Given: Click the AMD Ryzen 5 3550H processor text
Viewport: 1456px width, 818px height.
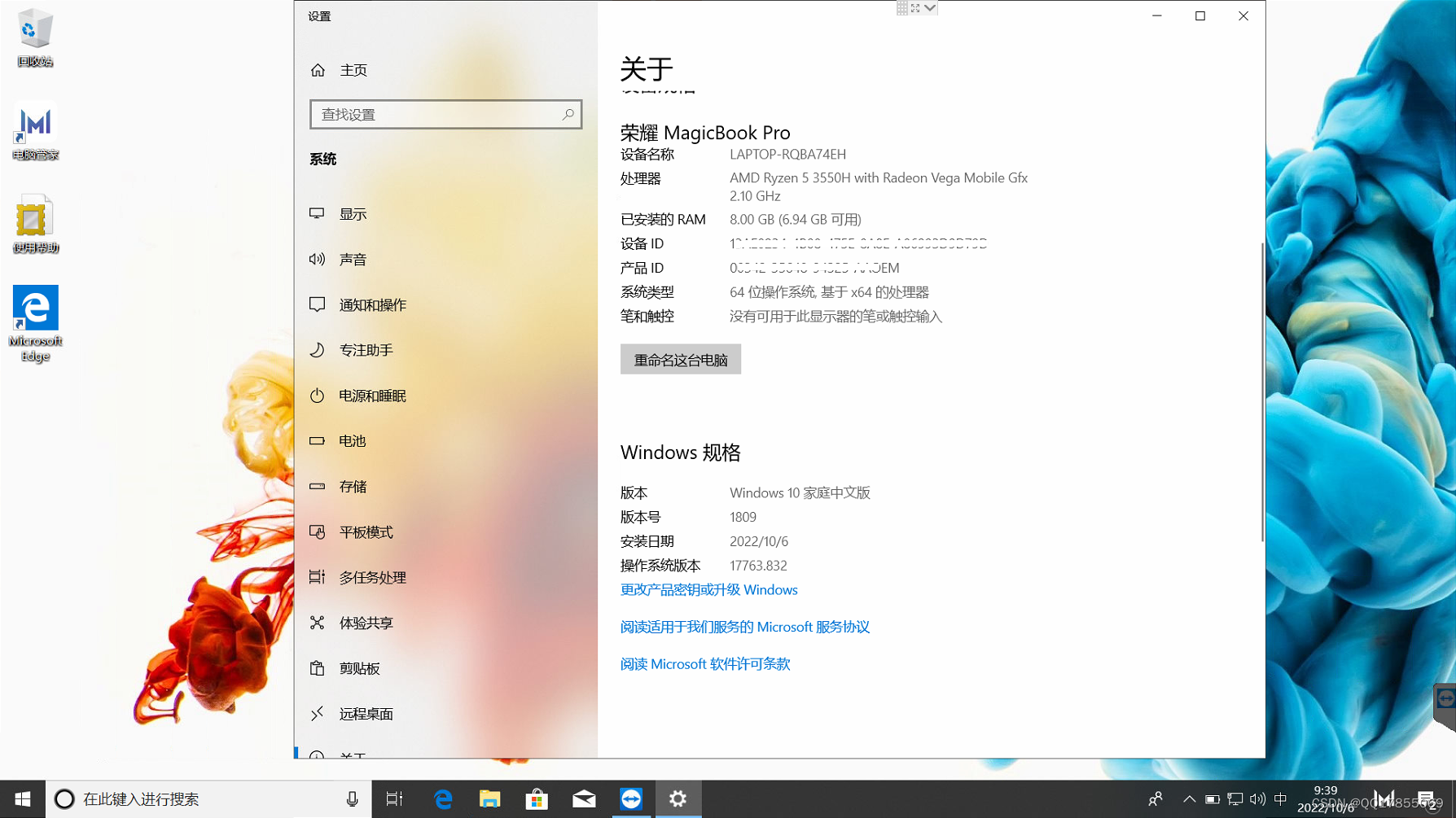Looking at the screenshot, I should coord(879,186).
